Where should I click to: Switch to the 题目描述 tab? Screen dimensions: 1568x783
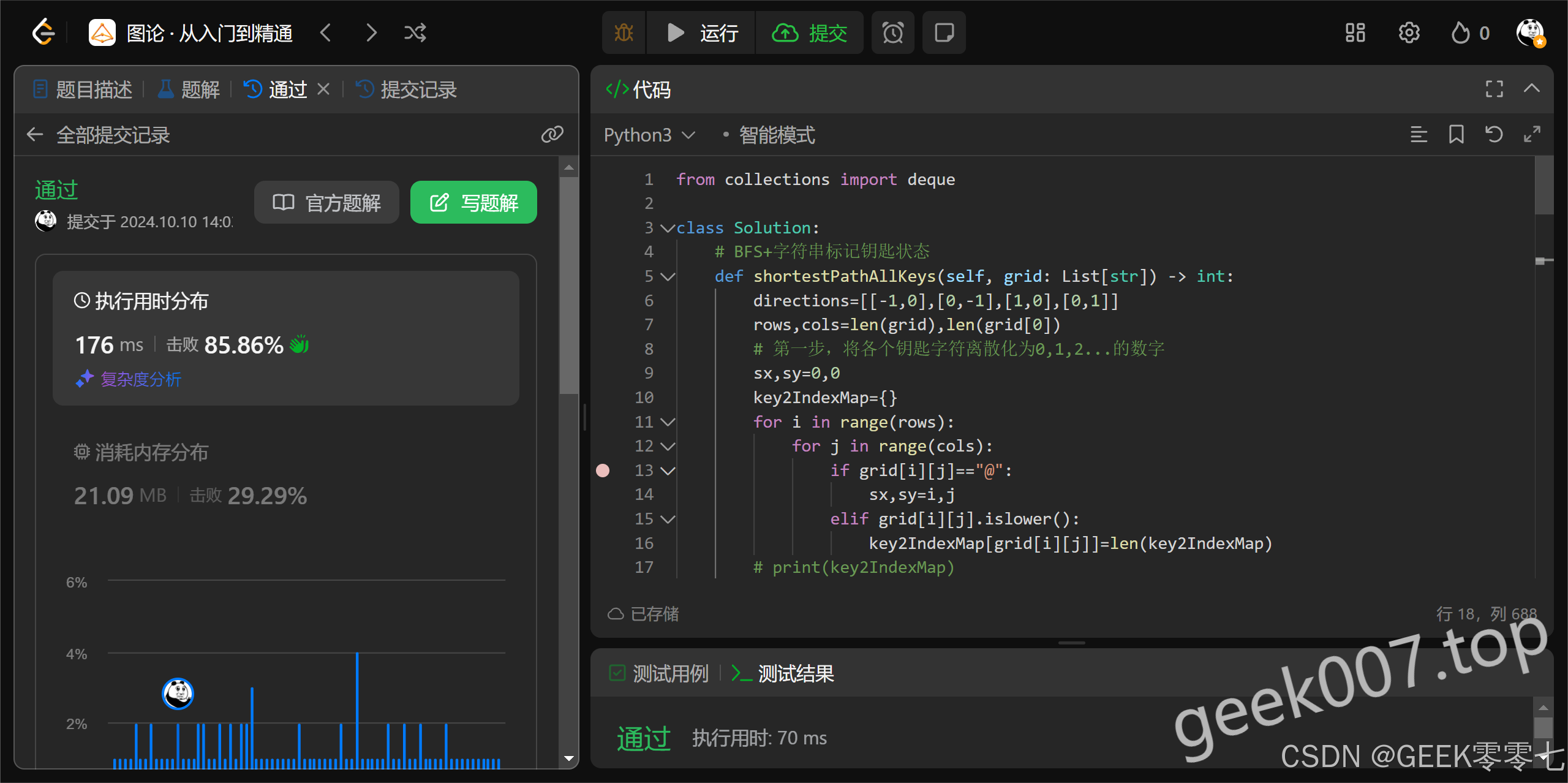click(83, 89)
